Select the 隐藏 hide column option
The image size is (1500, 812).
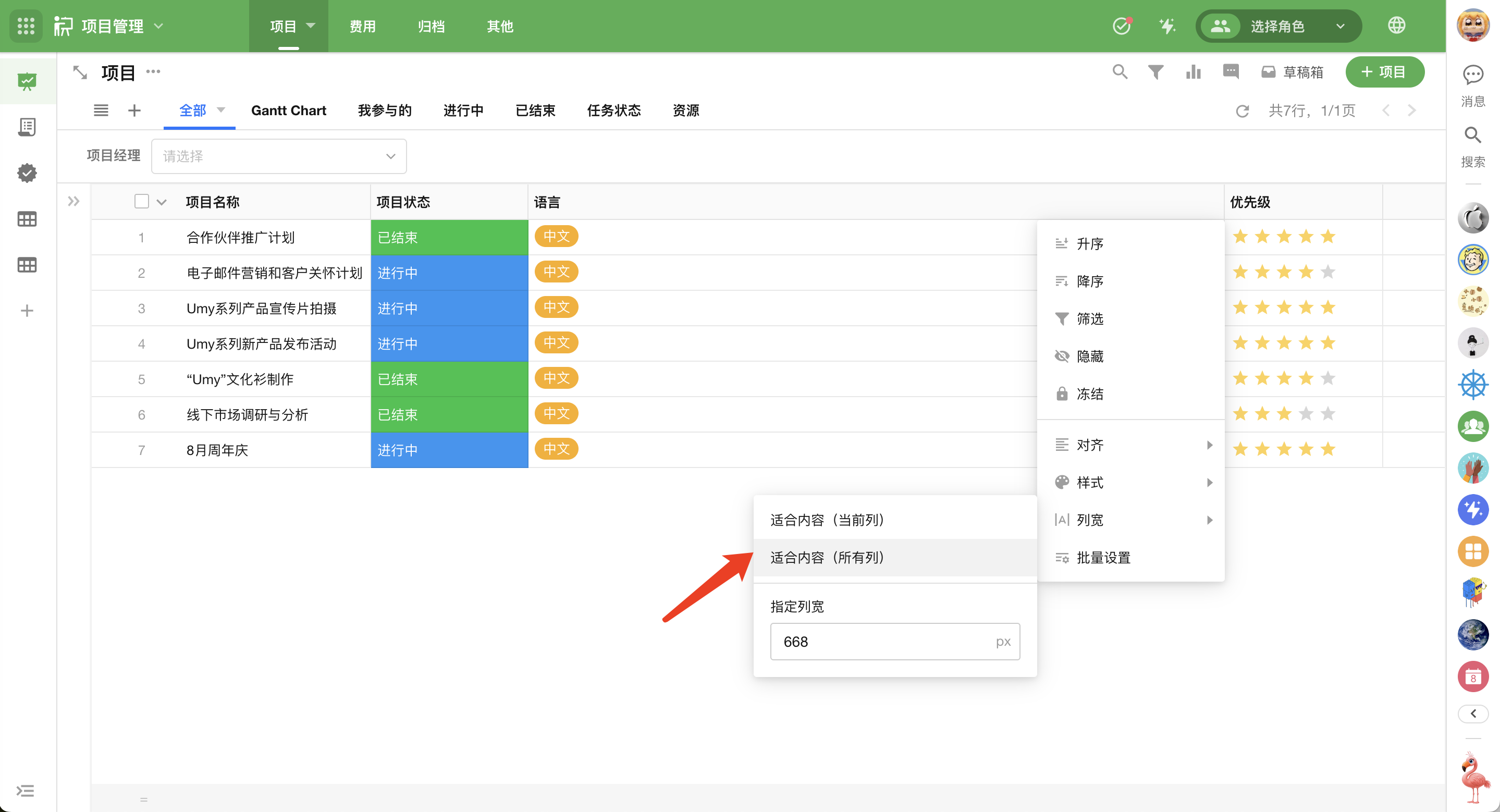click(1089, 356)
